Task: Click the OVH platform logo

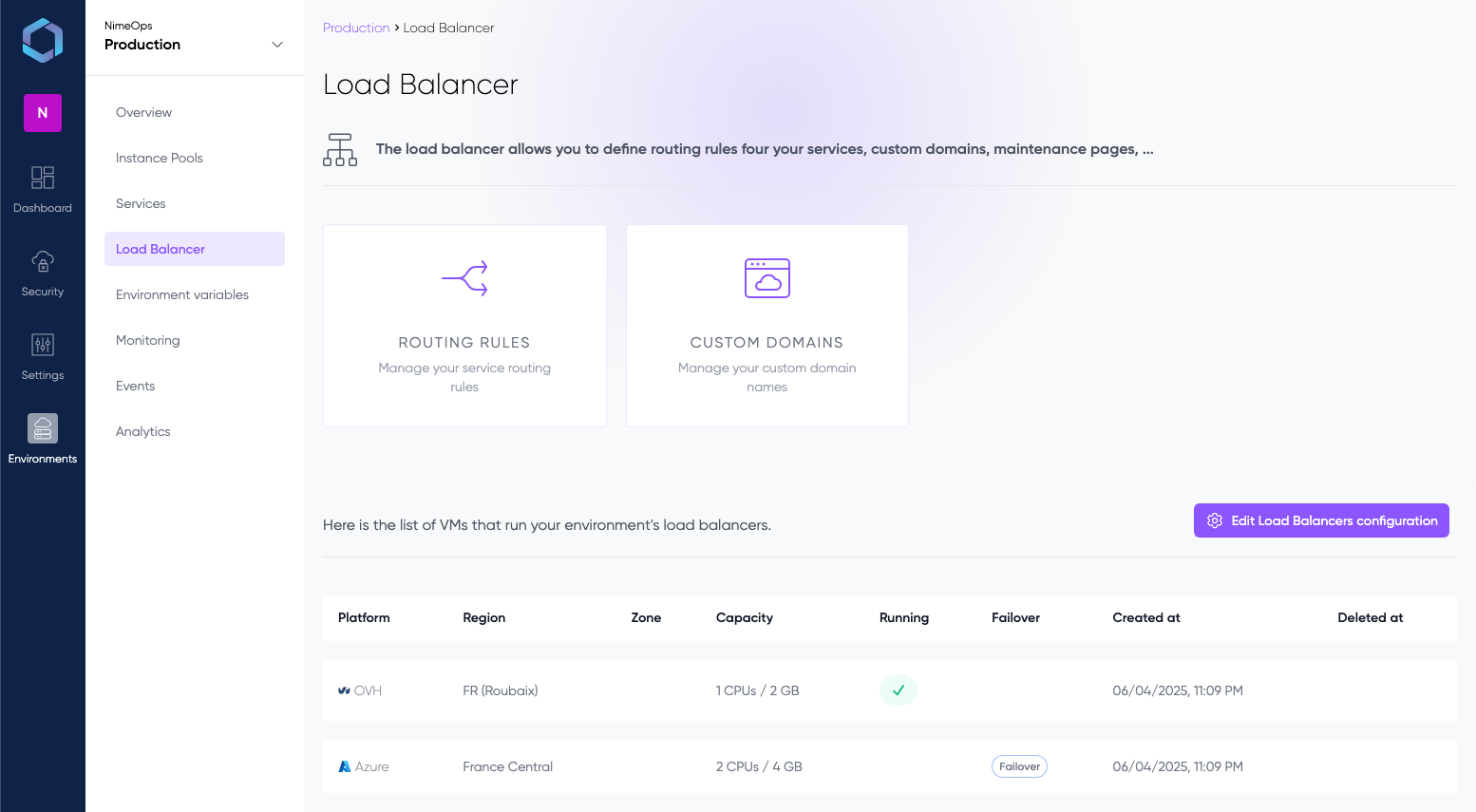Action: [x=344, y=690]
